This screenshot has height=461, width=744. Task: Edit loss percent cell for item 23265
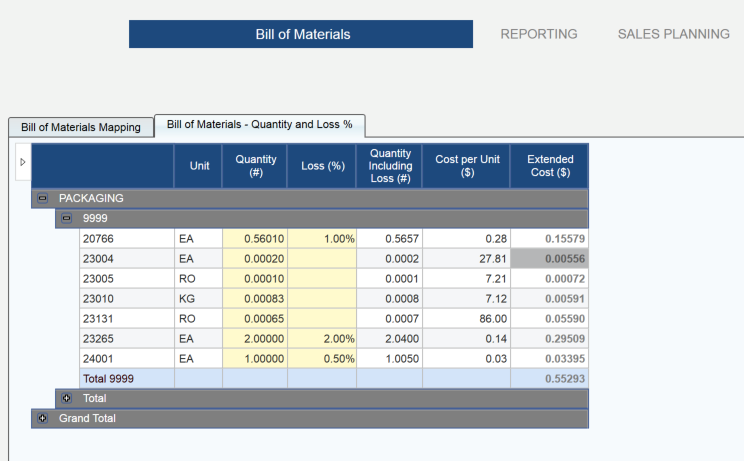[x=321, y=339]
